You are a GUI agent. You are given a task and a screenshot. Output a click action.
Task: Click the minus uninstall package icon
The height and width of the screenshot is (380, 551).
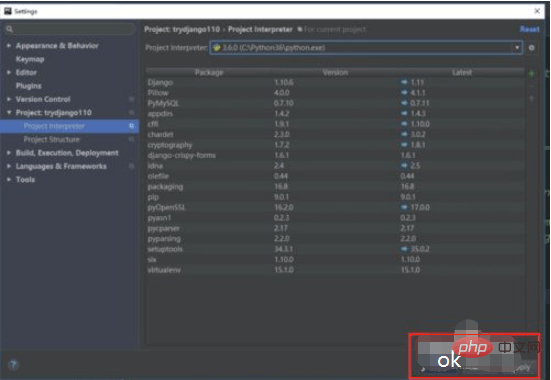pyautogui.click(x=532, y=86)
